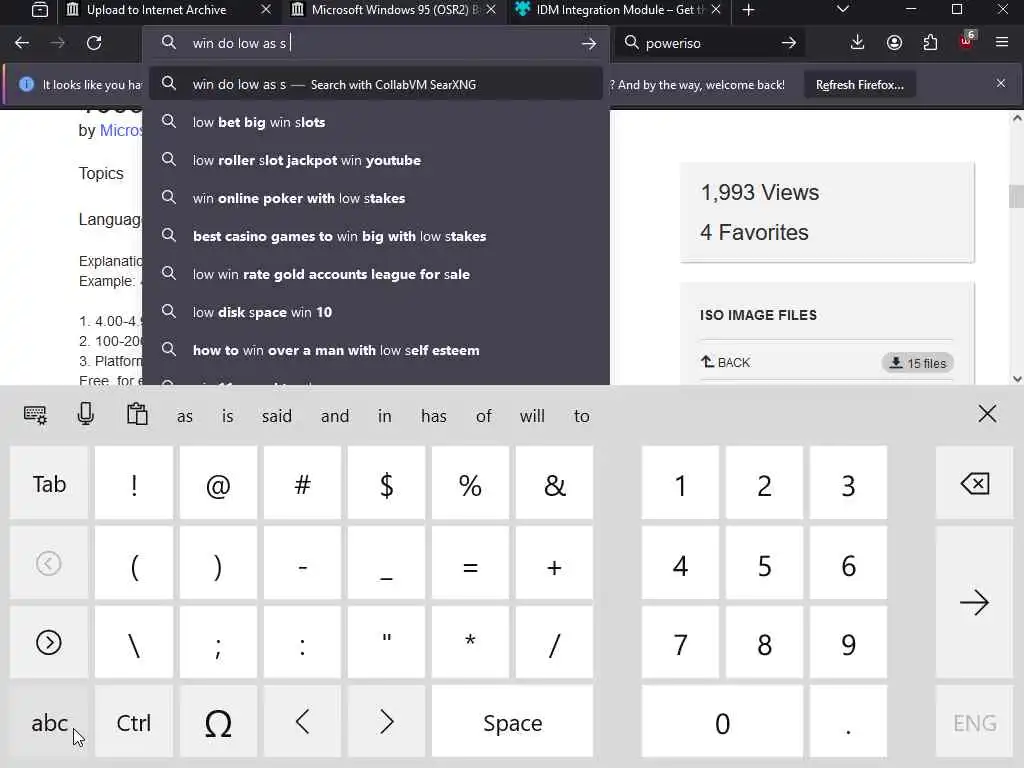Click the go arrow in poweriso search box

click(x=788, y=43)
